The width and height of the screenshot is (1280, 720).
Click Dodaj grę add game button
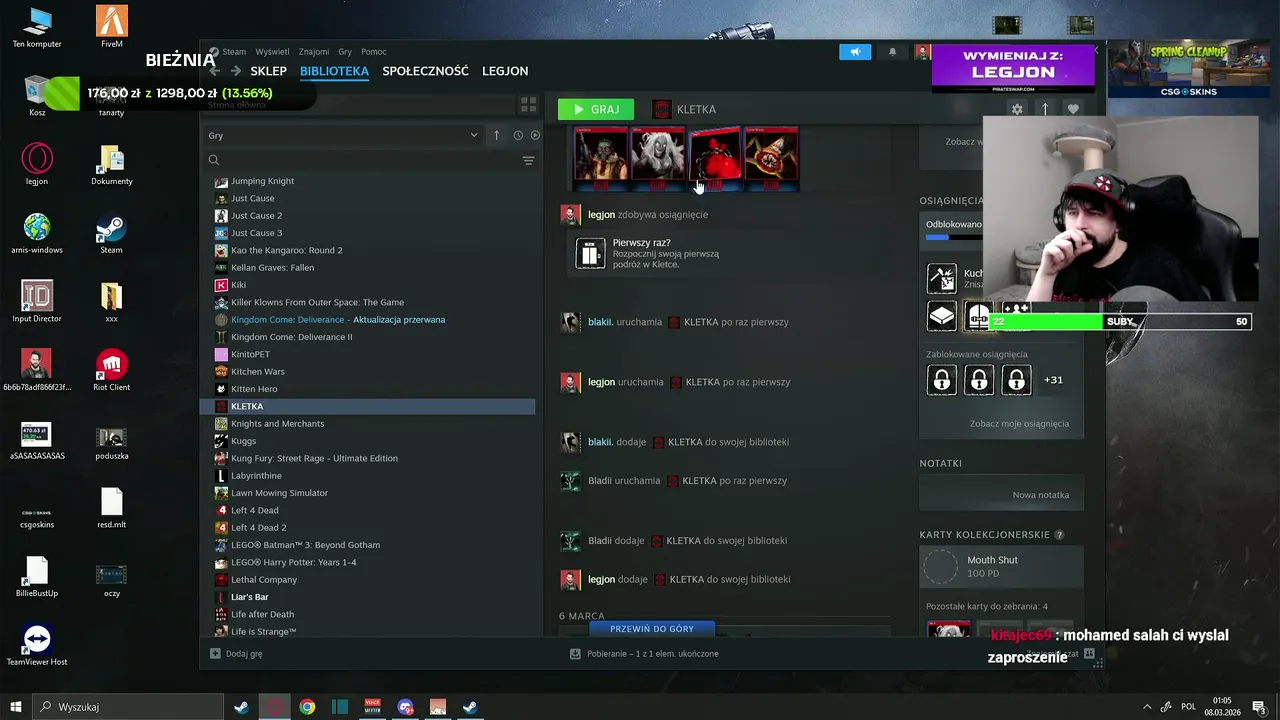pos(237,653)
